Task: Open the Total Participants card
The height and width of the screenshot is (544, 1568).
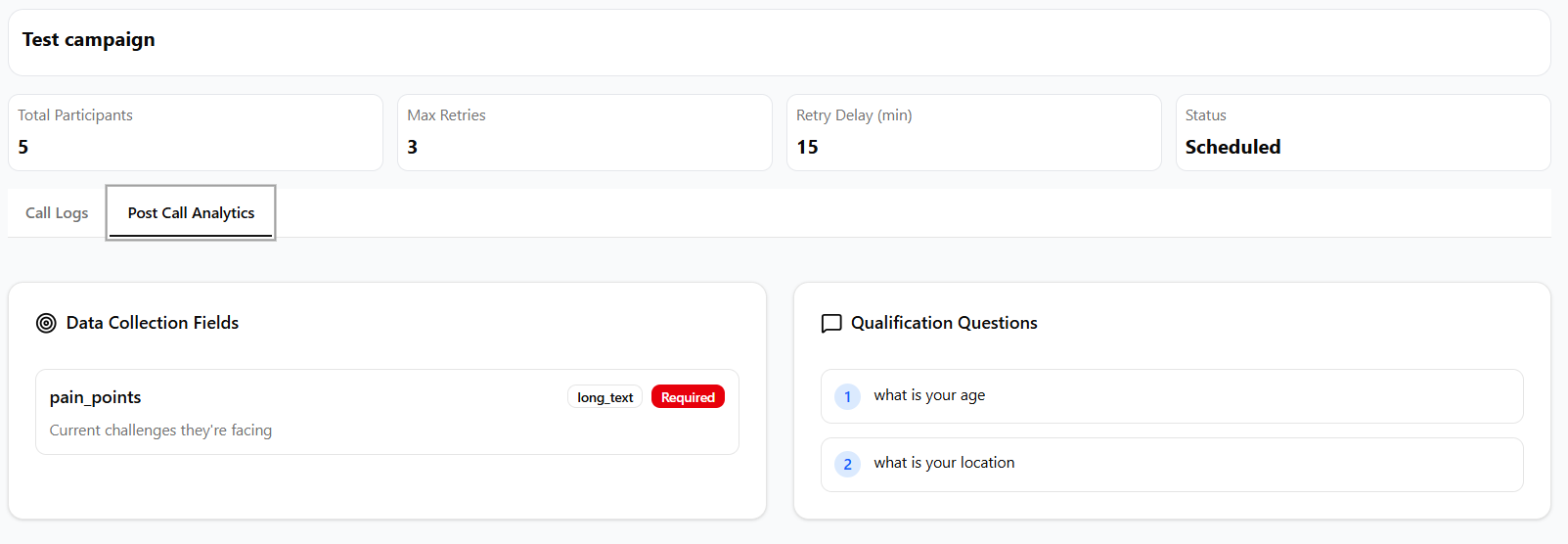Action: [195, 132]
